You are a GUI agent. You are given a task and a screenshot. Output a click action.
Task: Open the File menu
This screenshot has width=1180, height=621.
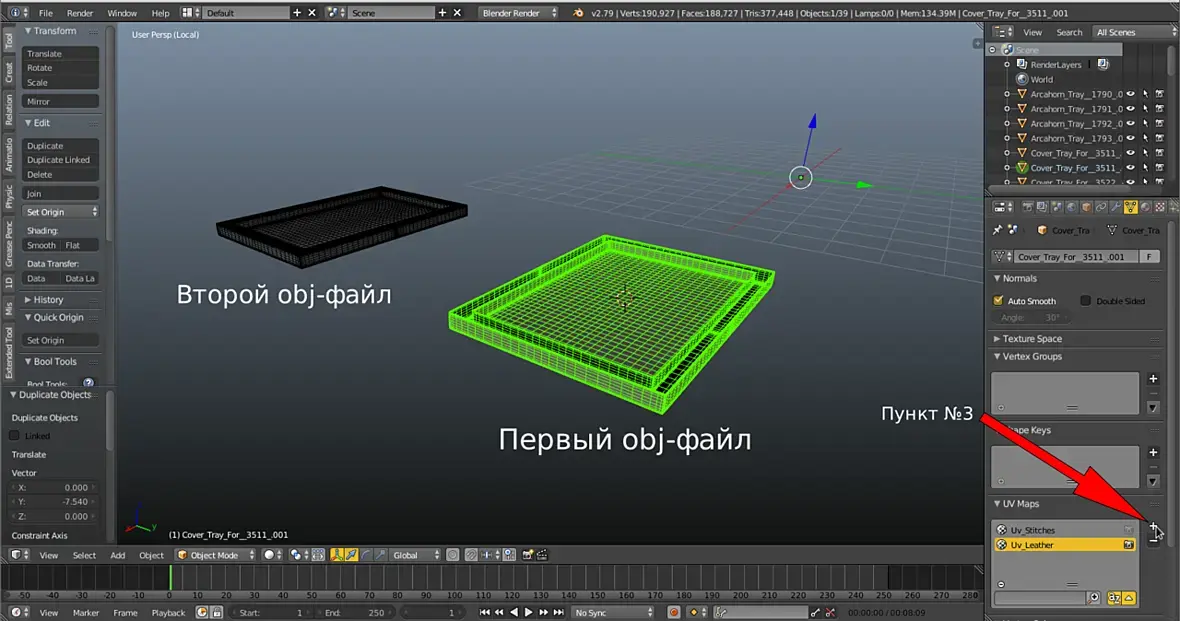46,13
